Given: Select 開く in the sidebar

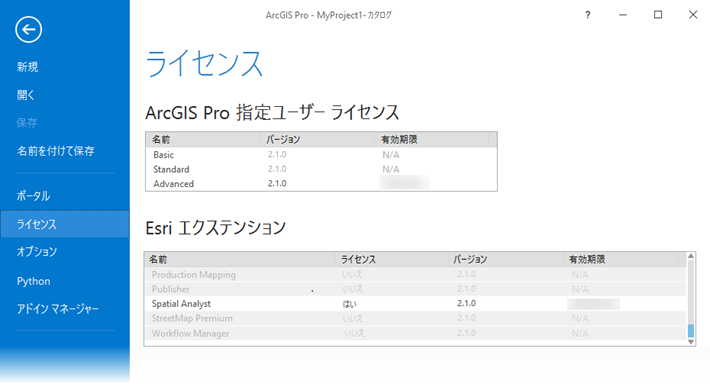Looking at the screenshot, I should [26, 95].
